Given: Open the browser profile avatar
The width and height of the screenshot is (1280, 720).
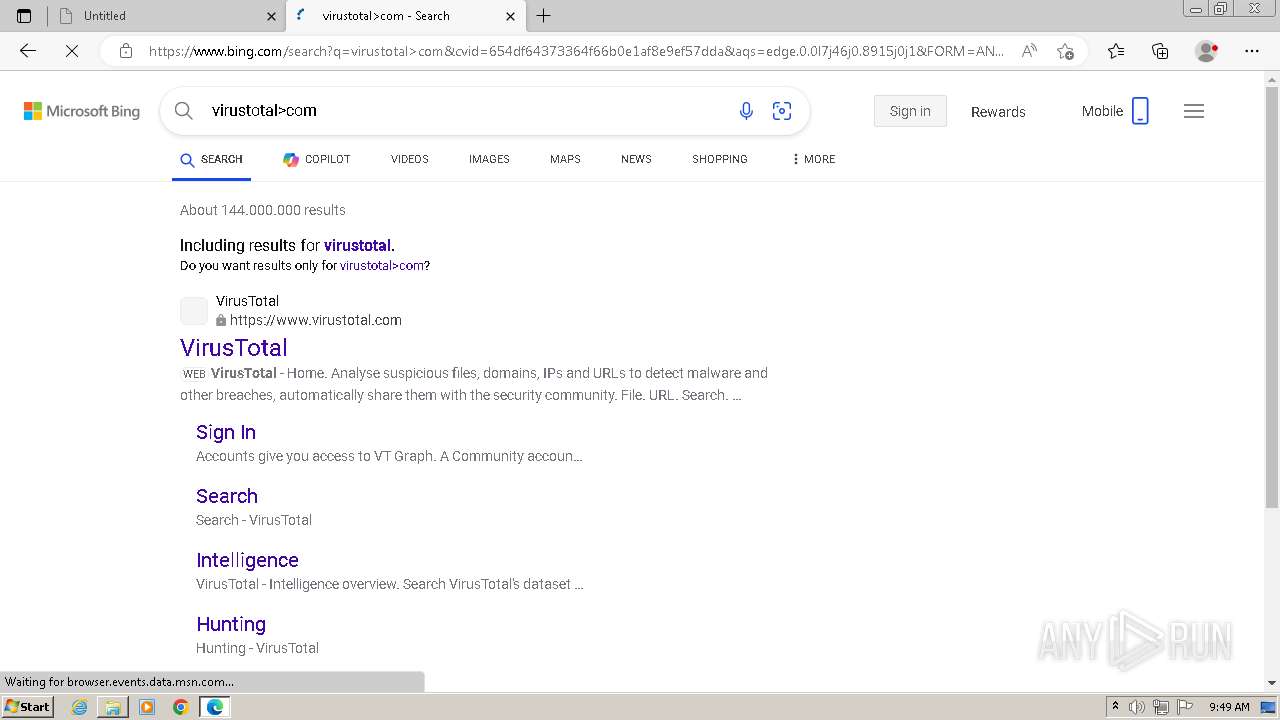Looking at the screenshot, I should 1207,51.
